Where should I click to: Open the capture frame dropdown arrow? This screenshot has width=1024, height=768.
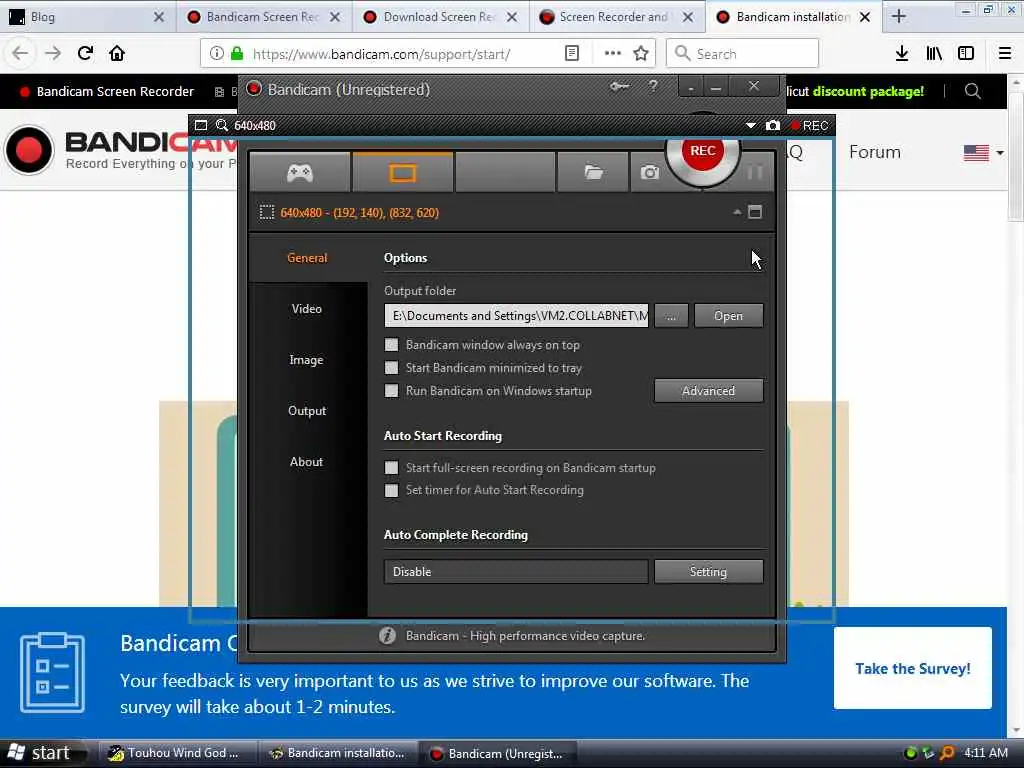(x=750, y=125)
